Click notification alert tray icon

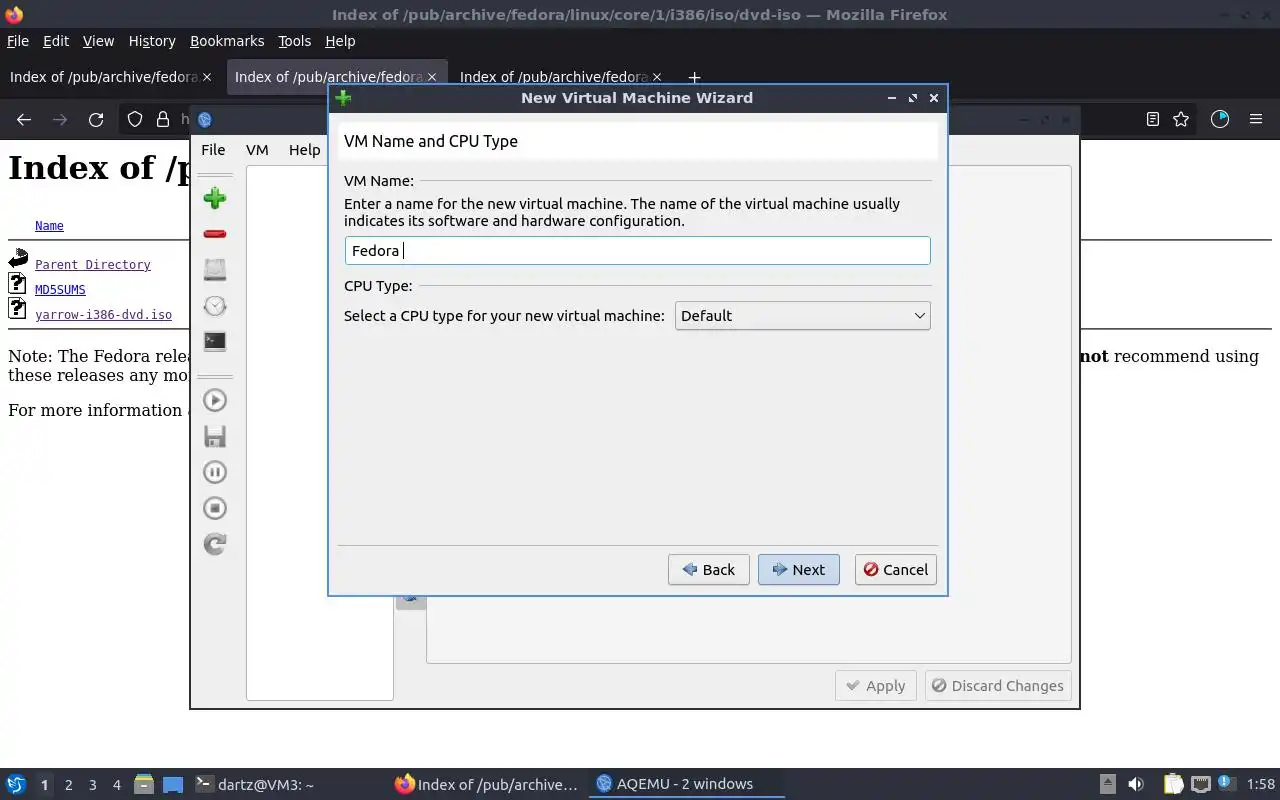(1226, 782)
